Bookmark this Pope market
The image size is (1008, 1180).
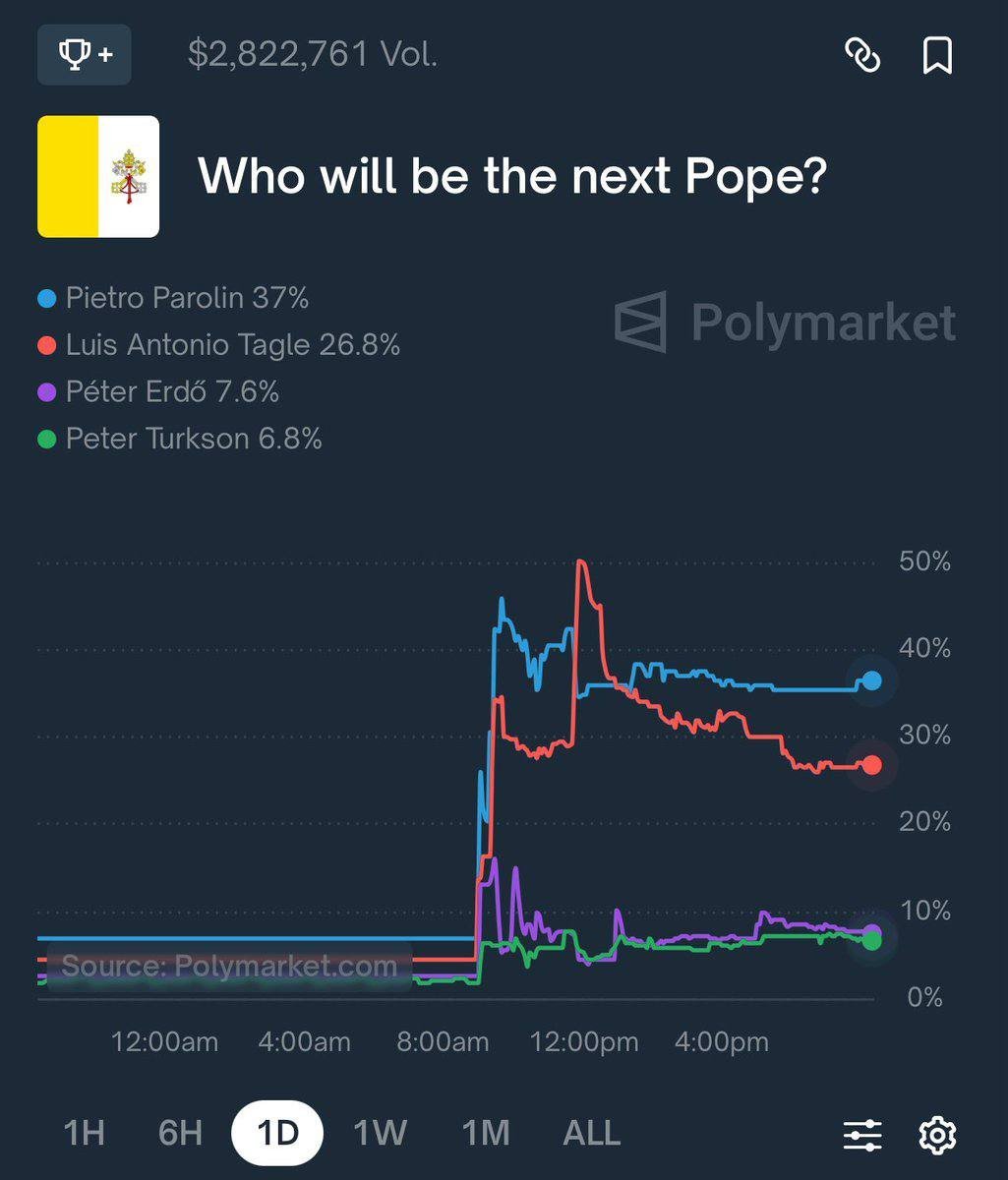point(937,55)
